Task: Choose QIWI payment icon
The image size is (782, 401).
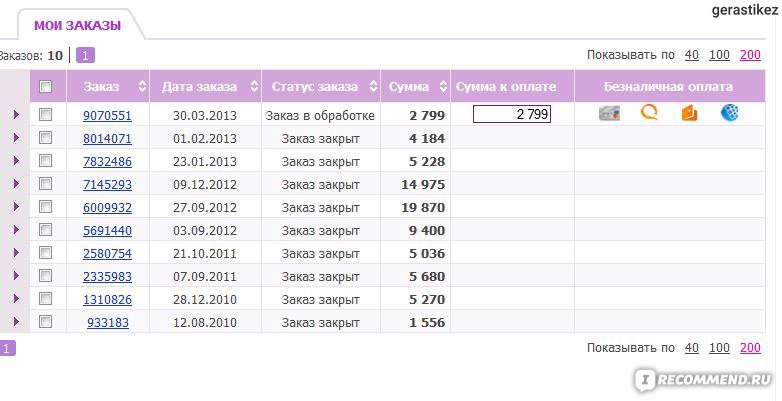Action: [x=650, y=113]
